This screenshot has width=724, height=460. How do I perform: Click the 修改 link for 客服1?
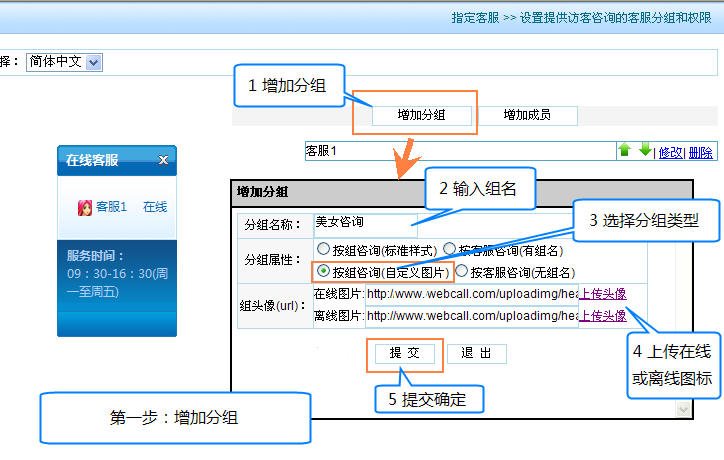coord(670,152)
